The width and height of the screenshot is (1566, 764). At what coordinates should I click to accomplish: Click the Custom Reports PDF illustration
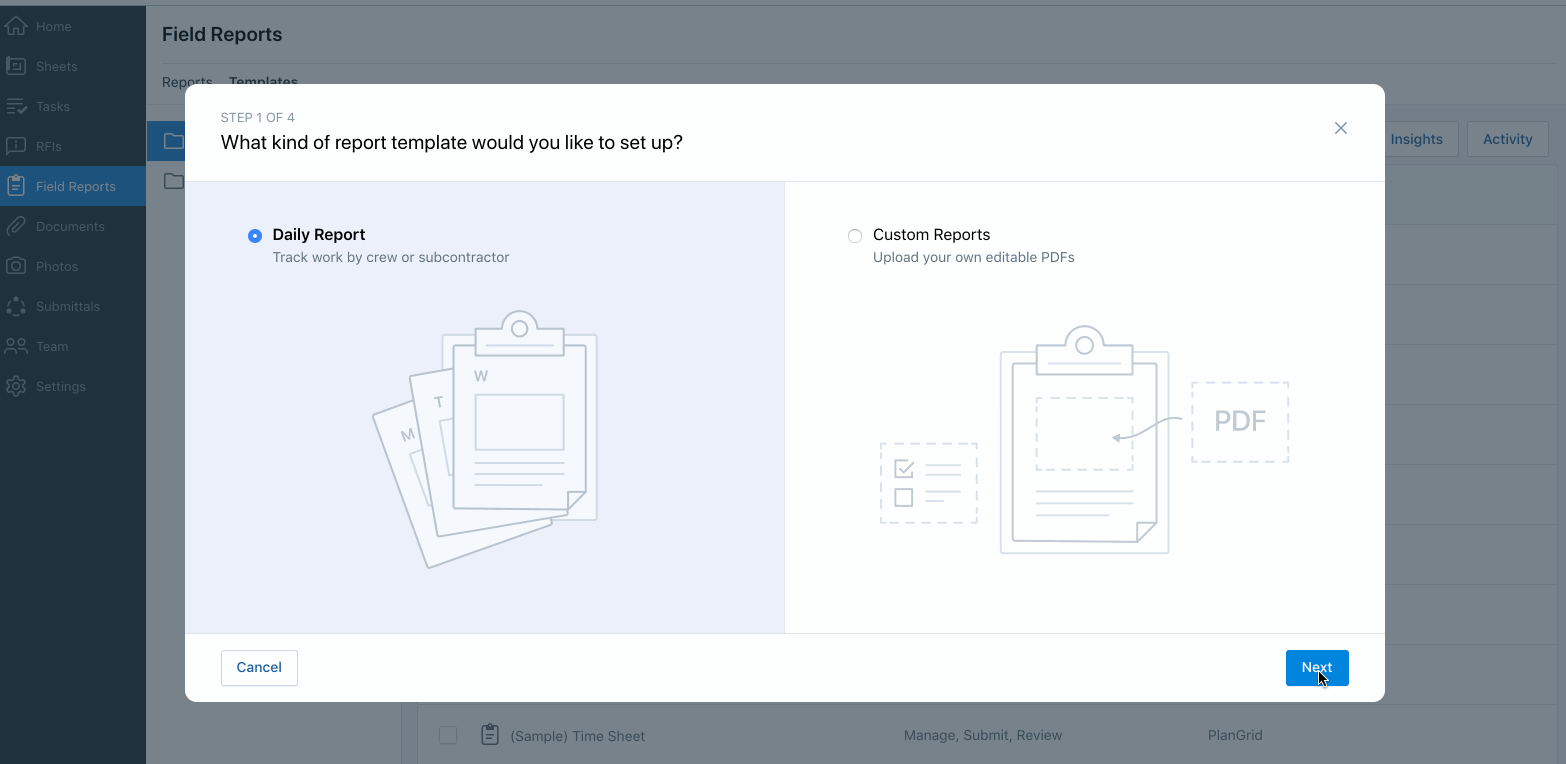1084,440
